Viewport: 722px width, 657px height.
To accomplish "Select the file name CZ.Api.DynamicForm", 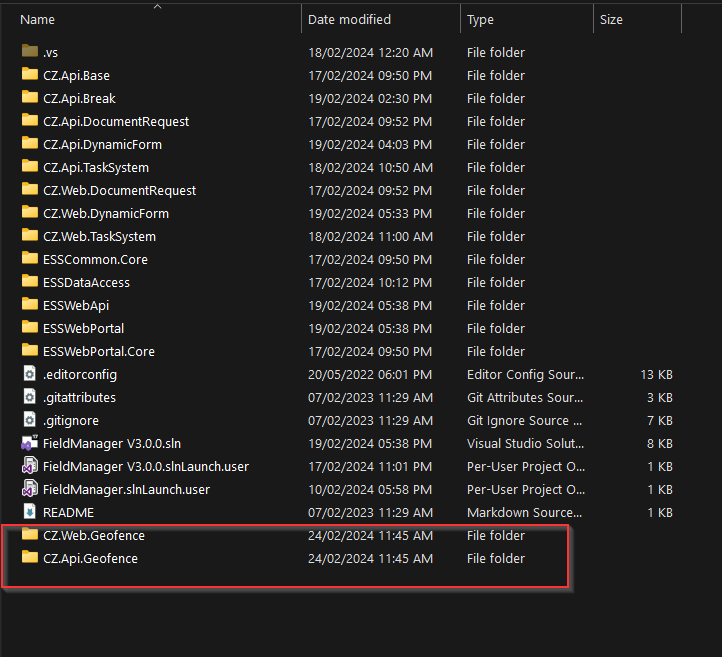I will coord(102,145).
